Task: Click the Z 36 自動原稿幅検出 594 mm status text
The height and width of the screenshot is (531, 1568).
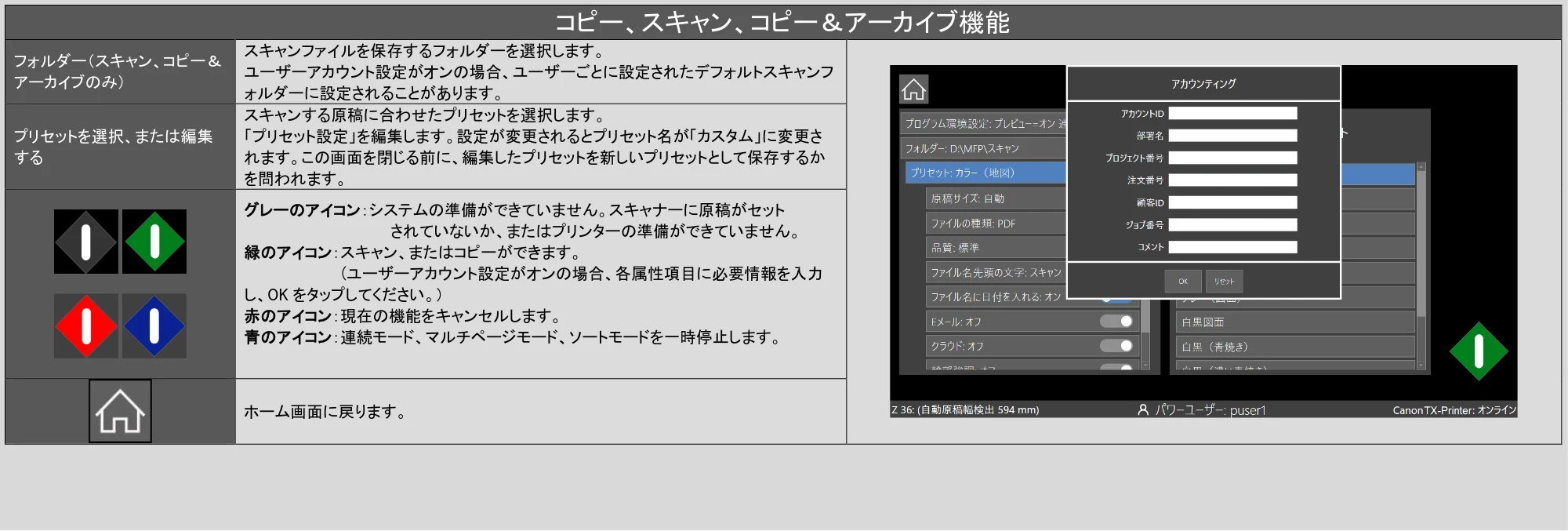Action: (x=965, y=409)
